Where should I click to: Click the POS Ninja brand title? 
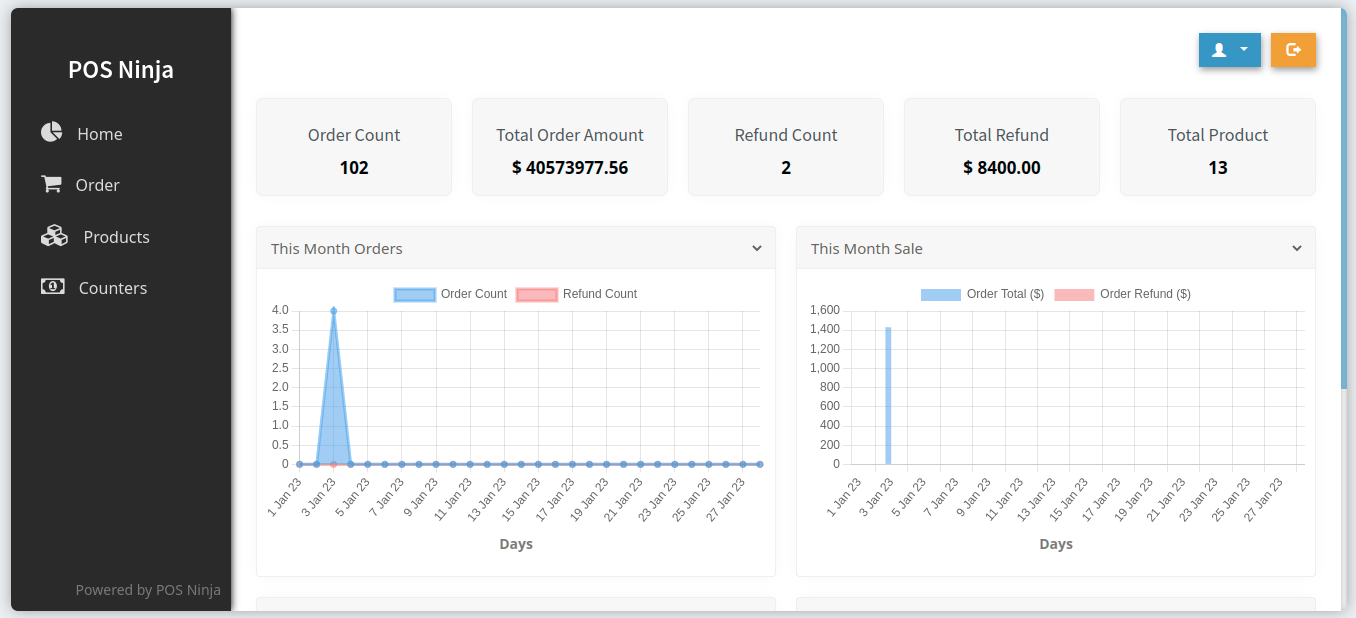pyautogui.click(x=121, y=69)
